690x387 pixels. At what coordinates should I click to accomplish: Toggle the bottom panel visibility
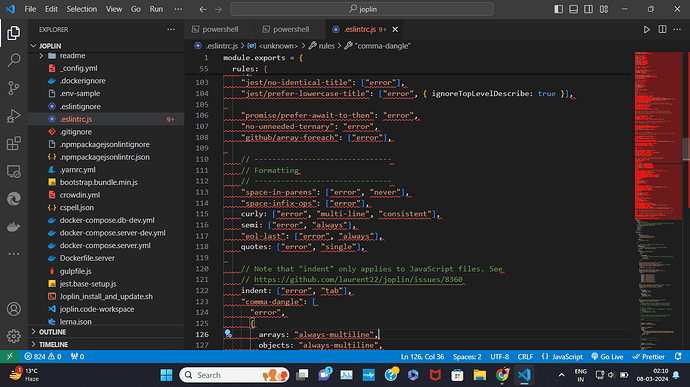click(x=573, y=9)
